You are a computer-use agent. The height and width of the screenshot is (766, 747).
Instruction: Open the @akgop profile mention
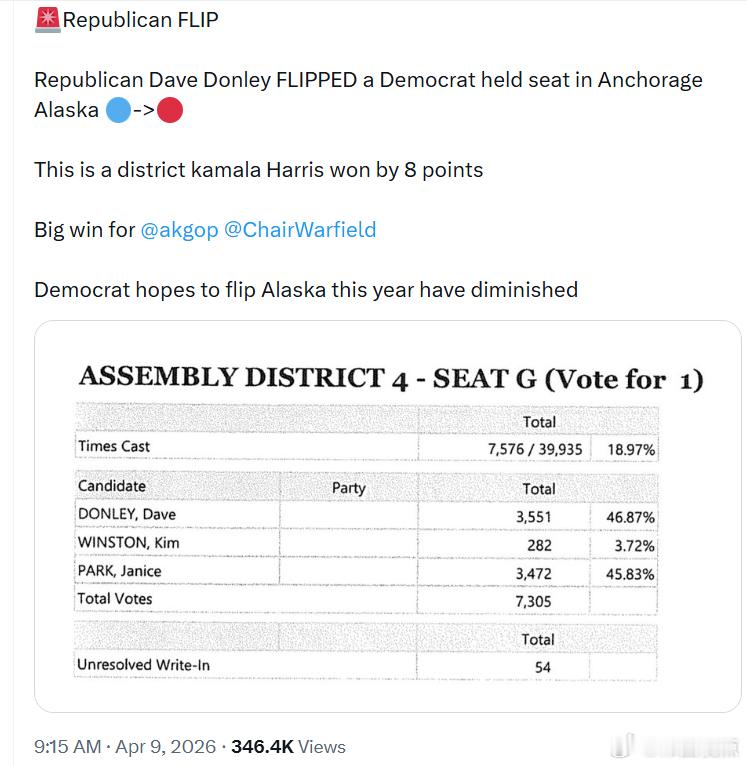[x=179, y=229]
